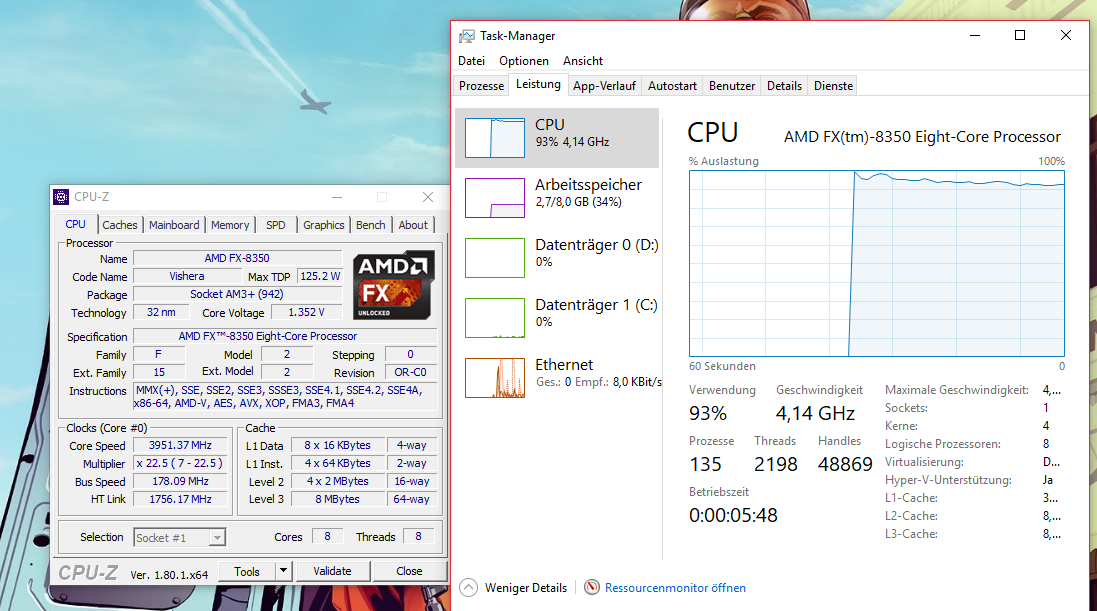Switch to the Dienste tab
Screen dimensions: 1097x611
coord(833,86)
